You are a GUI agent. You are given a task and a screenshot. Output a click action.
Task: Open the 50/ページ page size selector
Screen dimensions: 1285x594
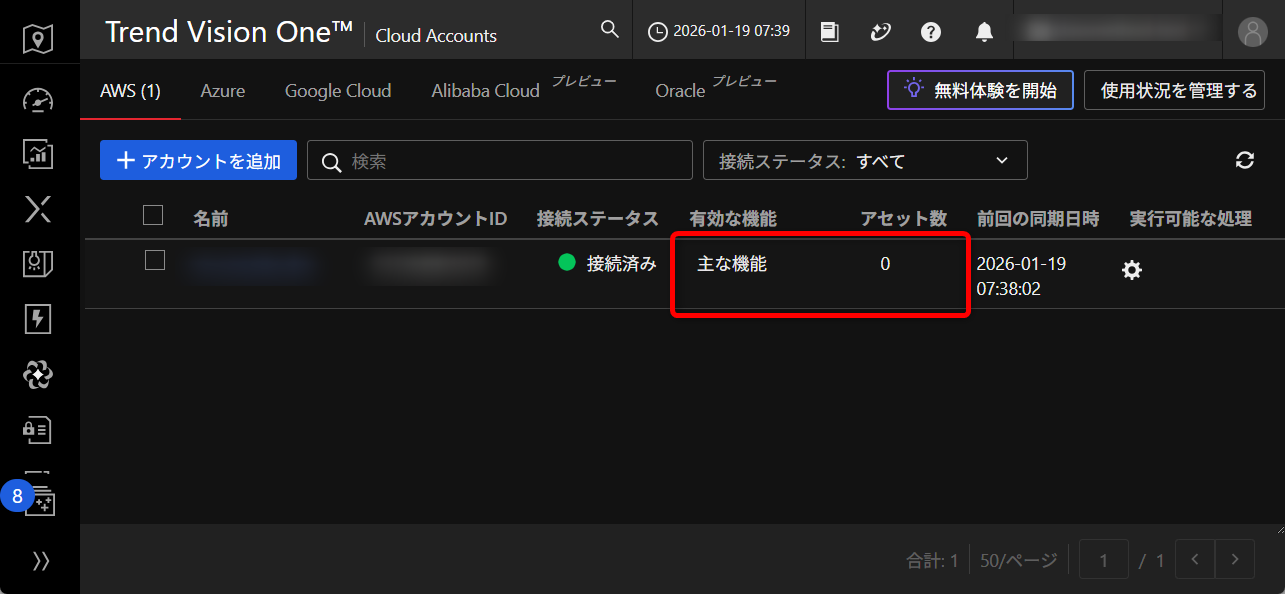1018,561
